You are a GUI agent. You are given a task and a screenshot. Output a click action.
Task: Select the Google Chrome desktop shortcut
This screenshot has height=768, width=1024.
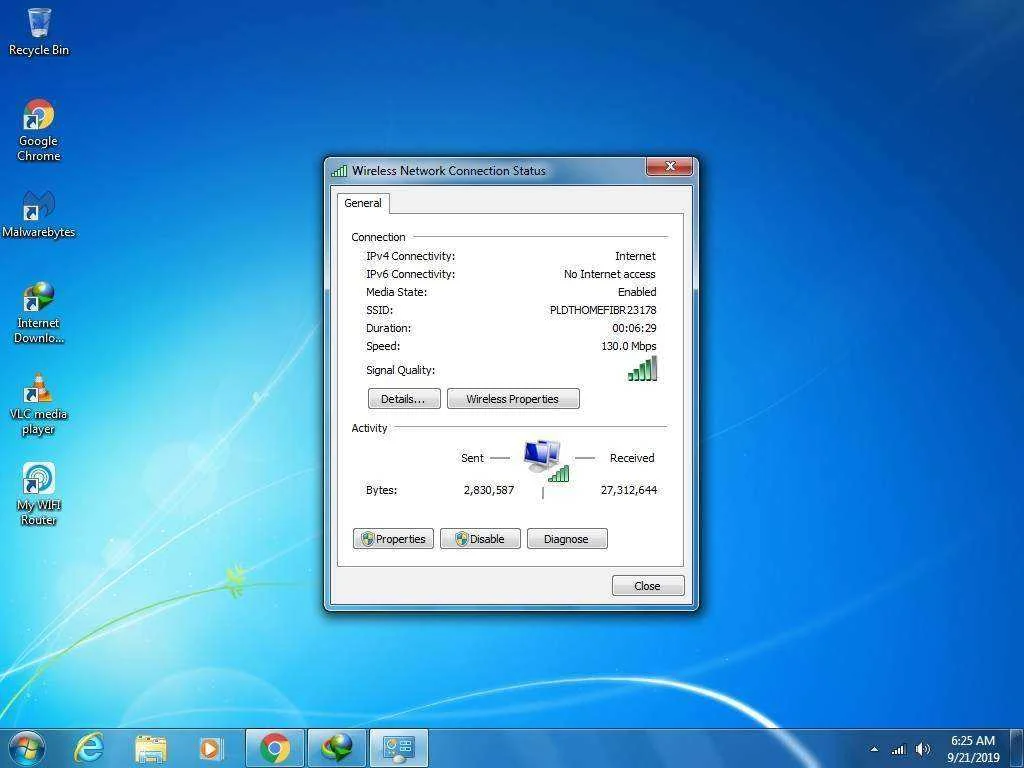coord(39,129)
